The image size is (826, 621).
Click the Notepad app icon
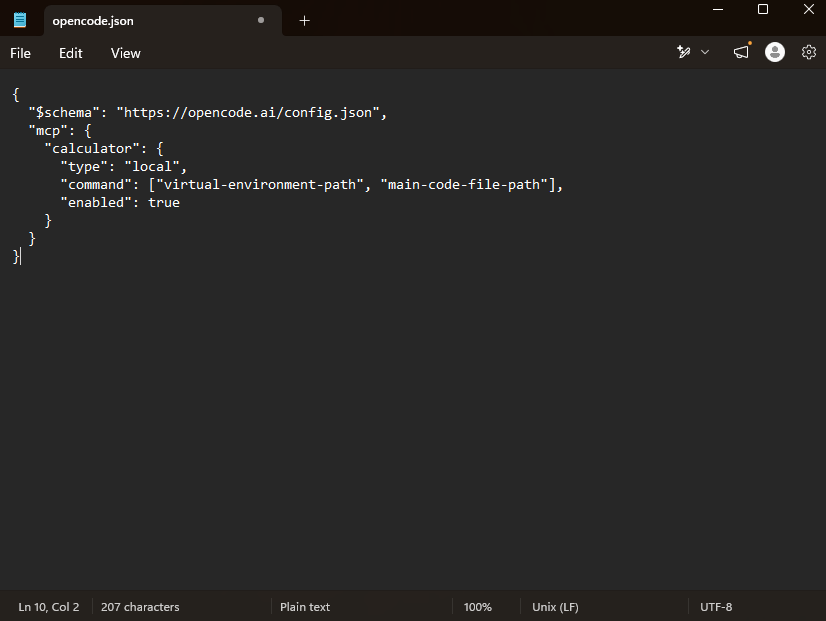20,21
